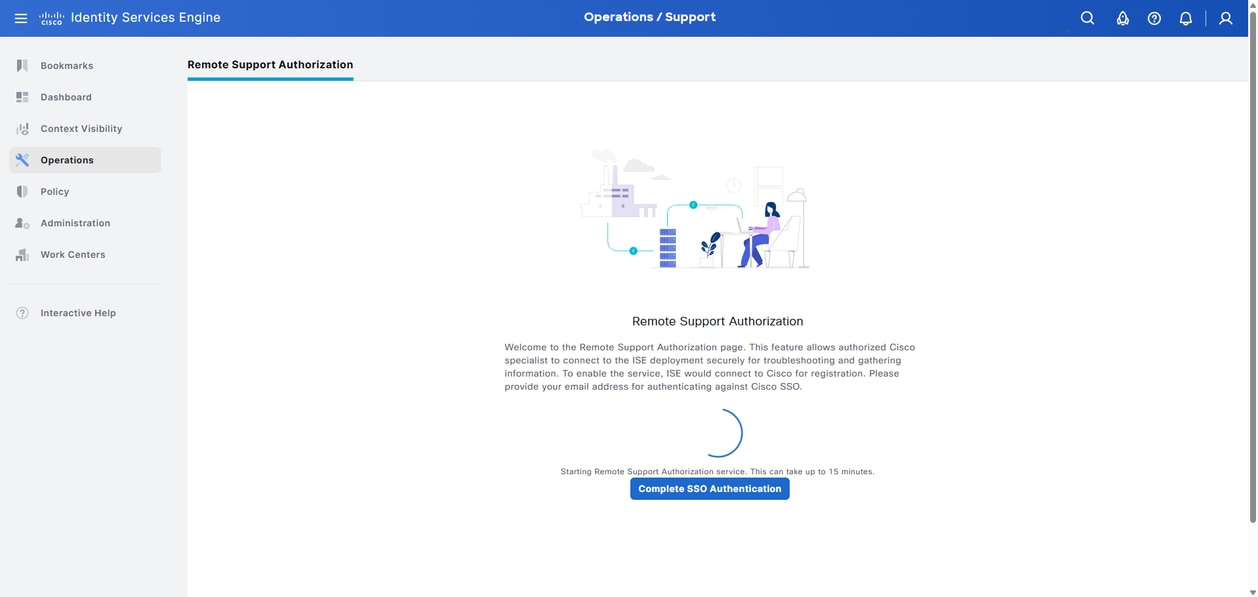Open the notifications bell
The image size is (1258, 597).
tap(1185, 17)
